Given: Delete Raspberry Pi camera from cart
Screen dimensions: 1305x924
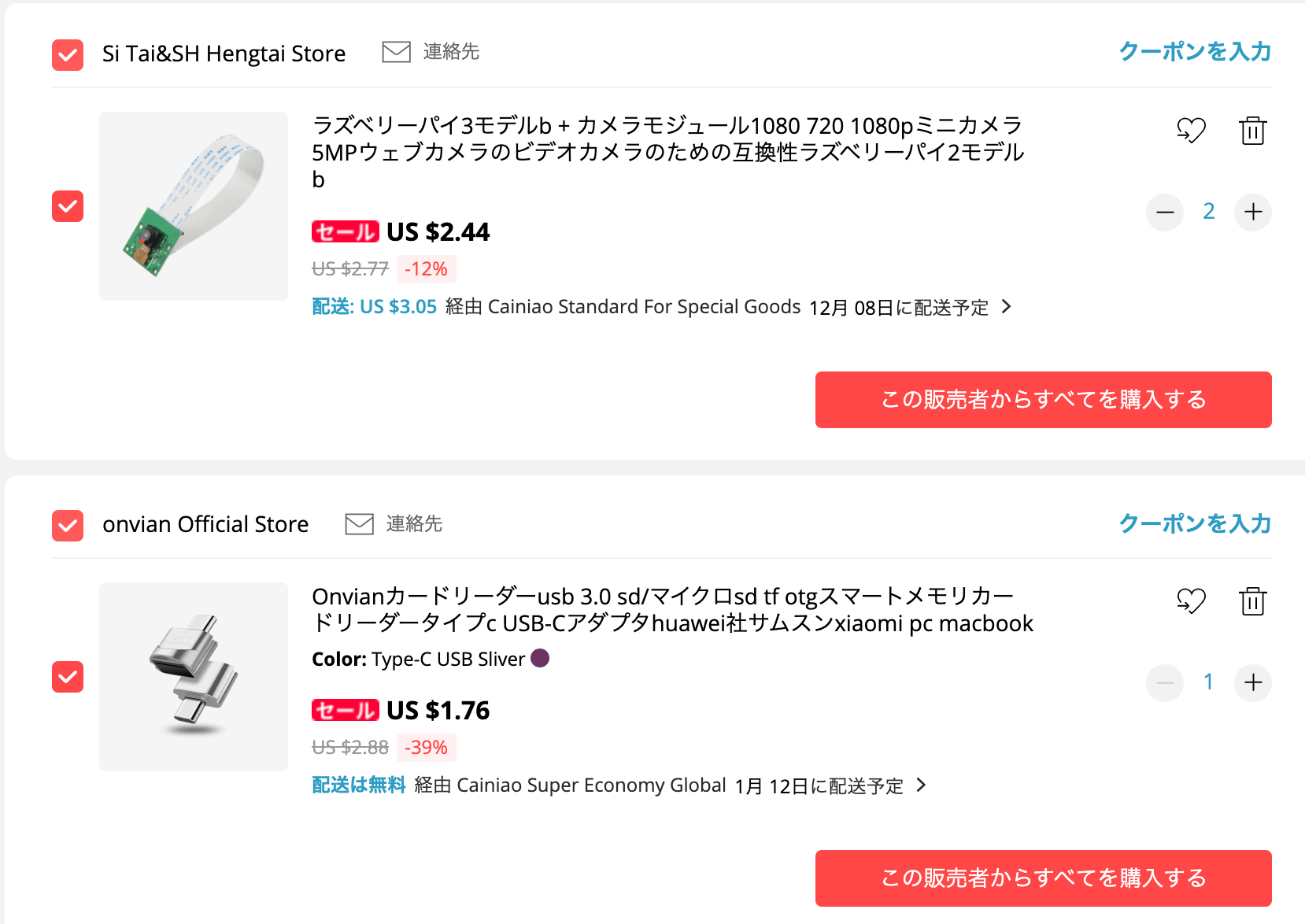Looking at the screenshot, I should [1252, 131].
